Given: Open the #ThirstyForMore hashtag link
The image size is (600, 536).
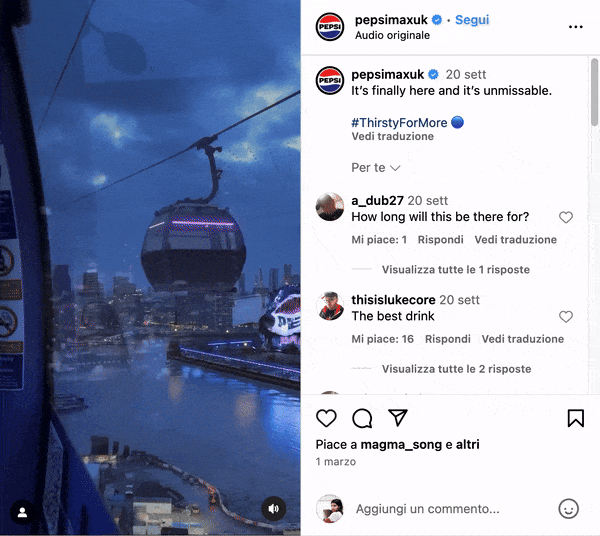Looking at the screenshot, I should (x=399, y=122).
